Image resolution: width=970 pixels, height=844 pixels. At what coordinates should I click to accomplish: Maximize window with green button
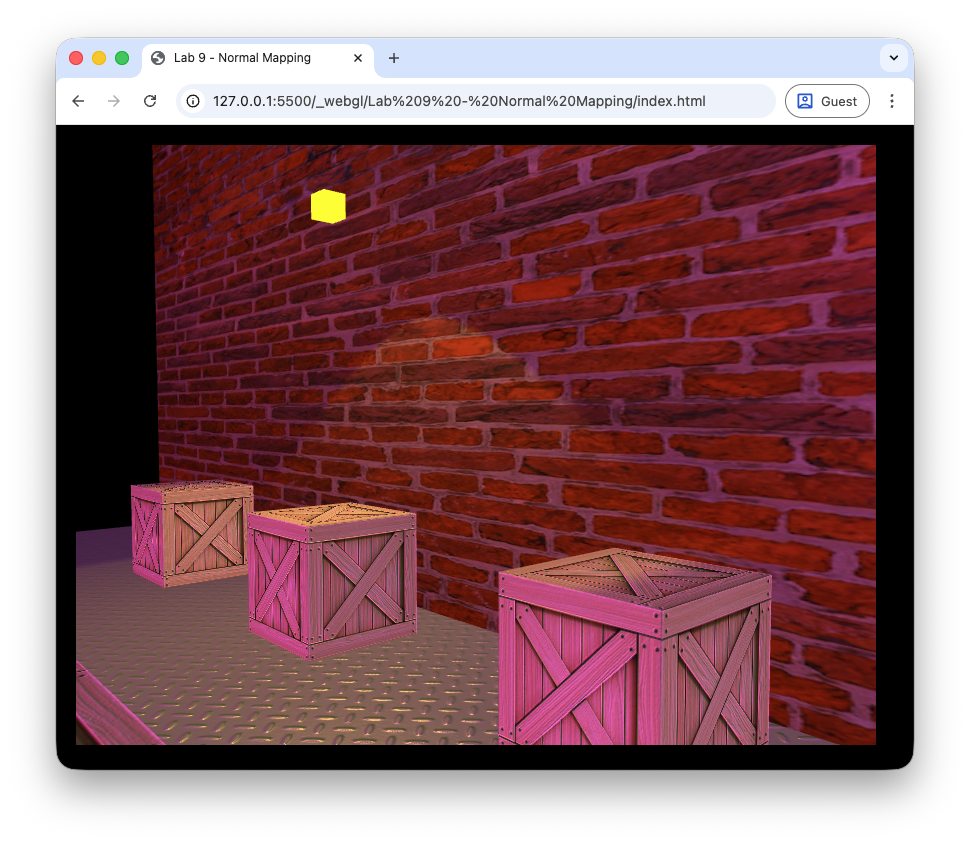tap(122, 58)
